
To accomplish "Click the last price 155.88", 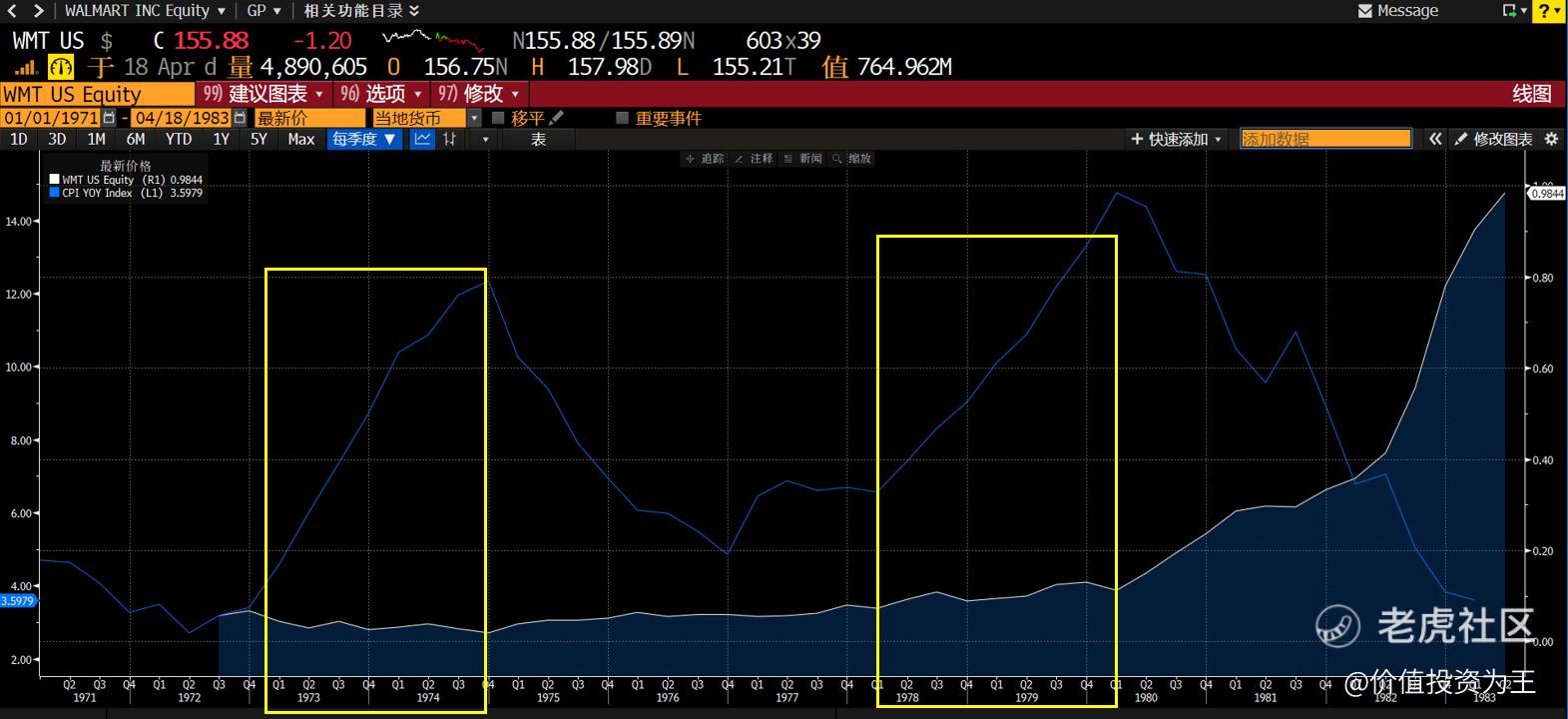I will tap(211, 41).
